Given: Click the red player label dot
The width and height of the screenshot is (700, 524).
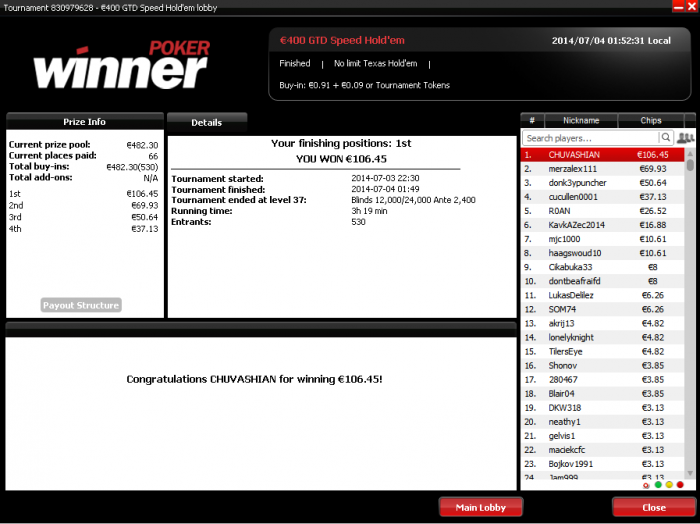Looking at the screenshot, I should (679, 485).
